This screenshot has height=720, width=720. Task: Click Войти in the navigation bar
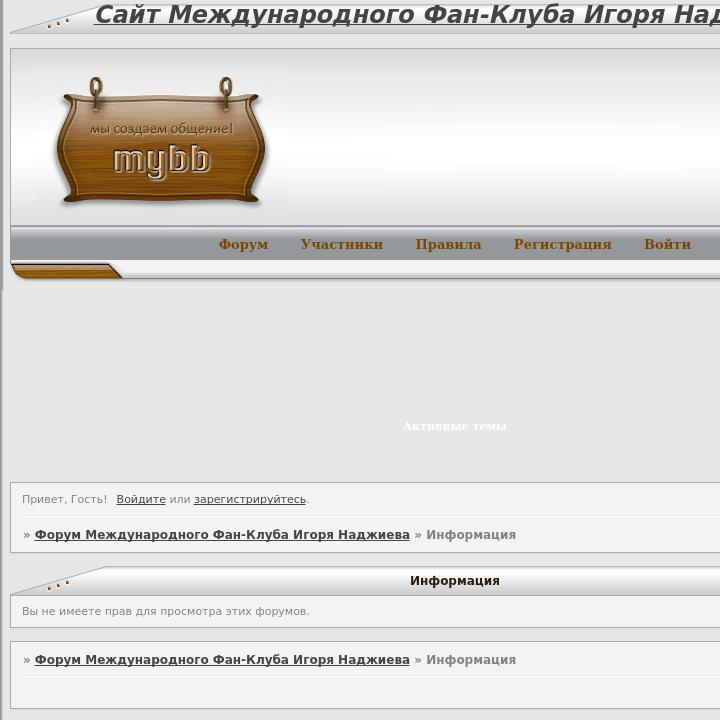tap(667, 244)
